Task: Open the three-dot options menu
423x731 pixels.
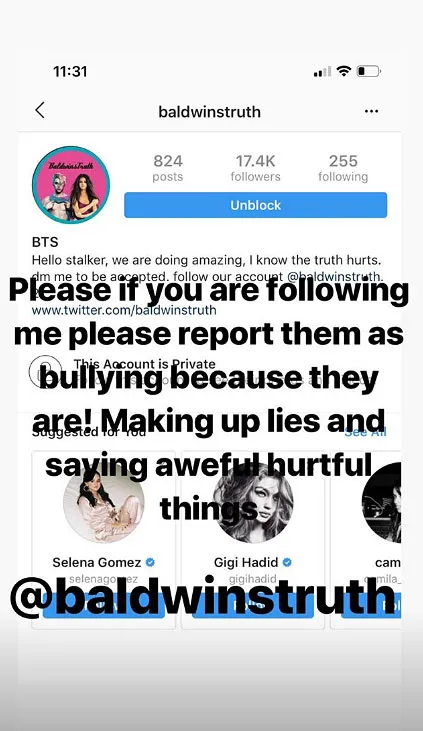Action: click(371, 111)
